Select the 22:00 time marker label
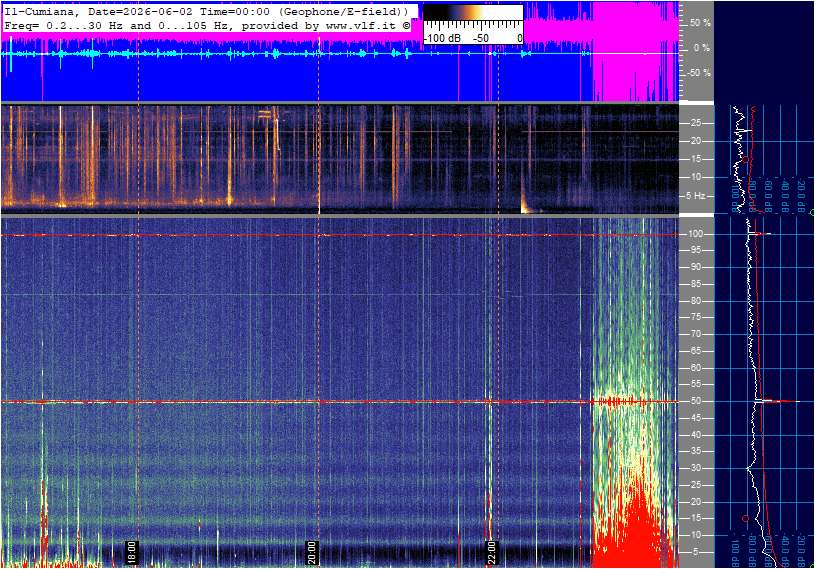The height and width of the screenshot is (569, 815). pos(492,552)
